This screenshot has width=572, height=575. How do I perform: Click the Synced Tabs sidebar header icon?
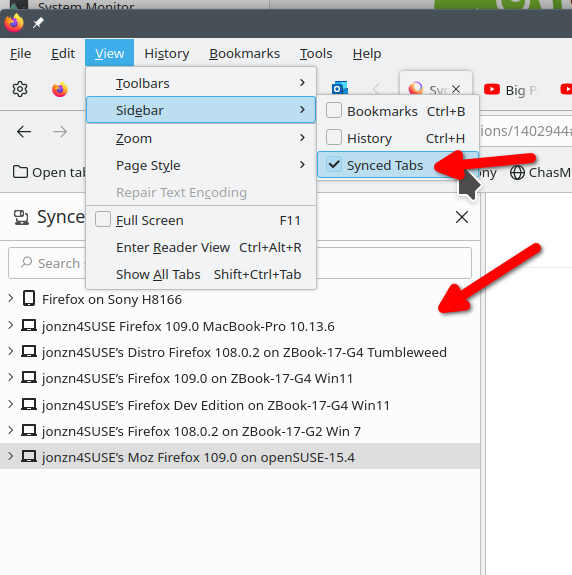click(x=21, y=217)
